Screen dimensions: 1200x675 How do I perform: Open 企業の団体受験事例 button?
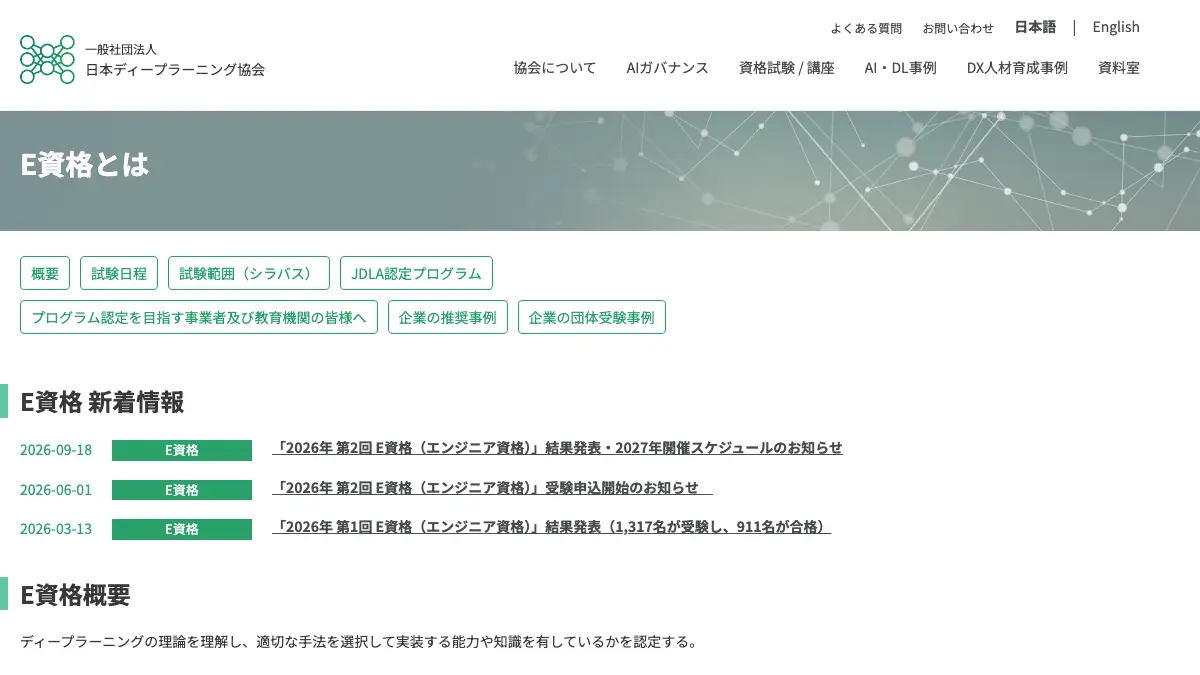click(x=592, y=317)
